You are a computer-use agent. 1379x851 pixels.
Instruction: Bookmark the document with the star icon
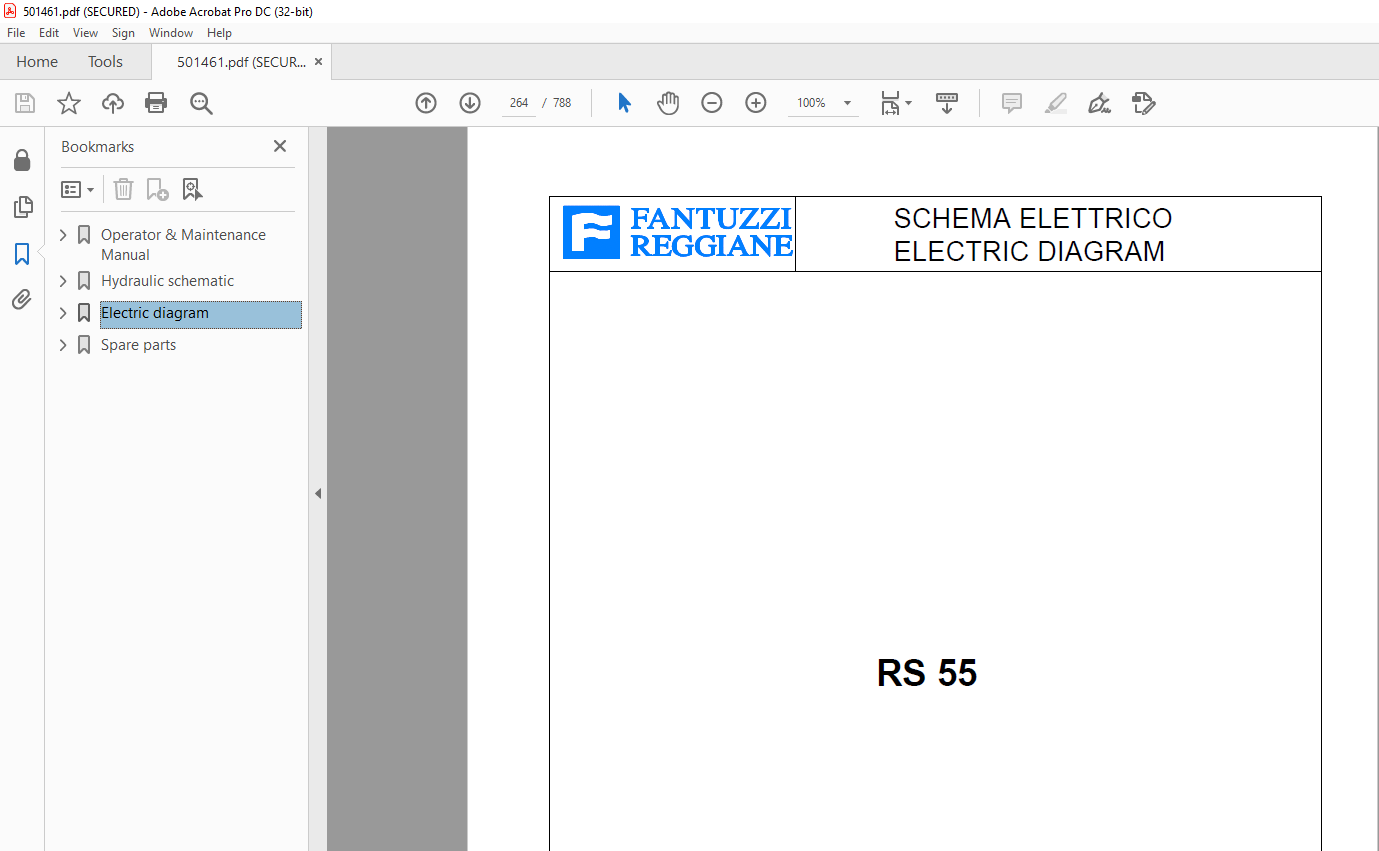pyautogui.click(x=69, y=103)
